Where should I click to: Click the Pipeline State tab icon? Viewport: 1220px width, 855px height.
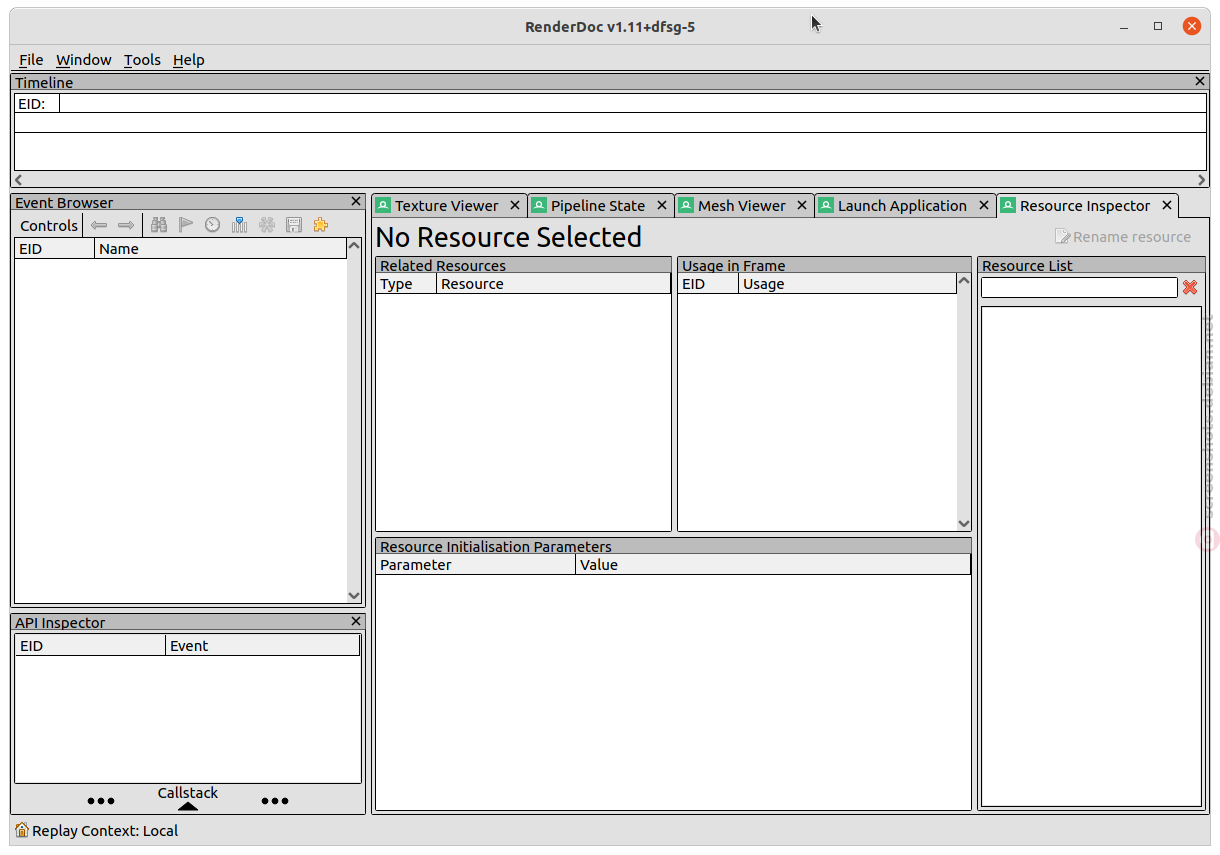(539, 205)
